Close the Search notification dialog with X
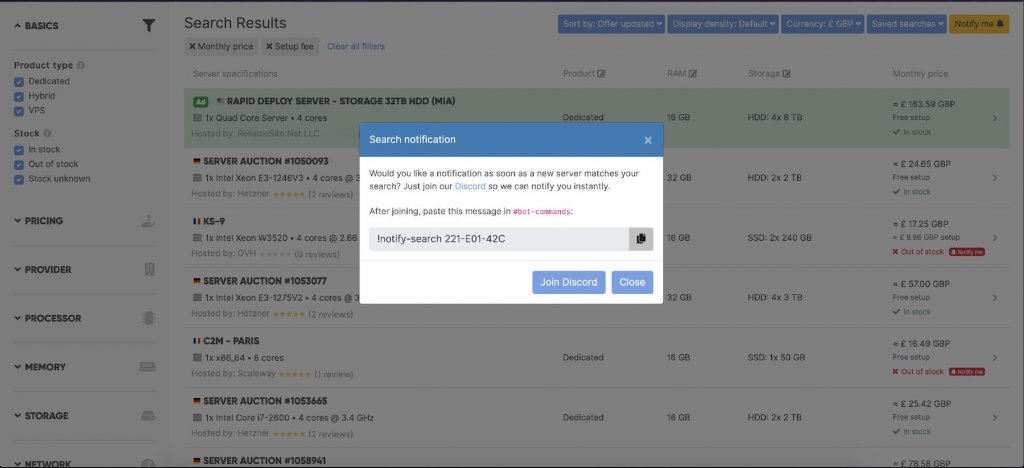1024x468 pixels. (x=648, y=140)
